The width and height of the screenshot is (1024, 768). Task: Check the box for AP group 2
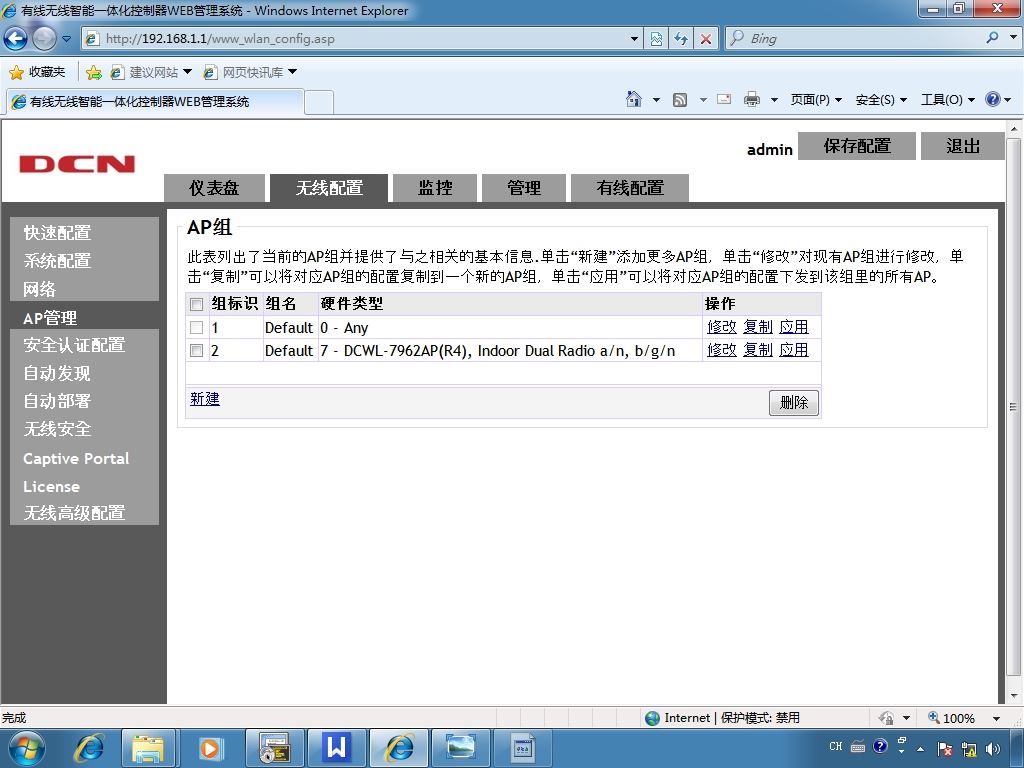(x=196, y=351)
